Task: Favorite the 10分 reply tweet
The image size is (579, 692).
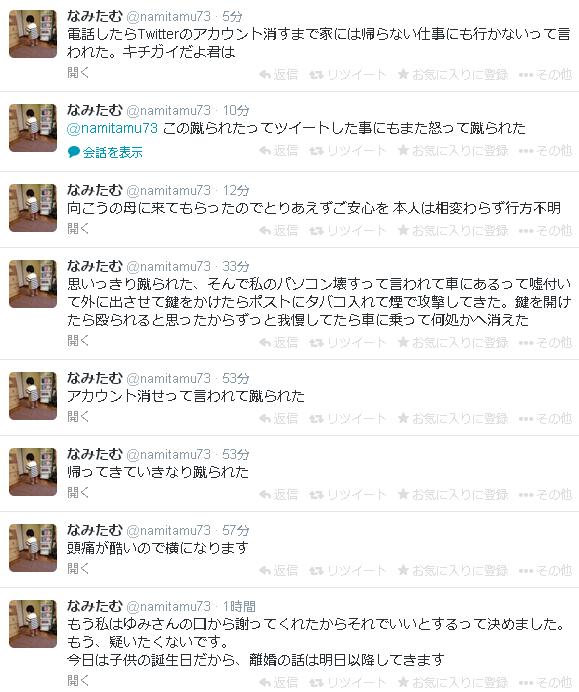Action: point(453,150)
